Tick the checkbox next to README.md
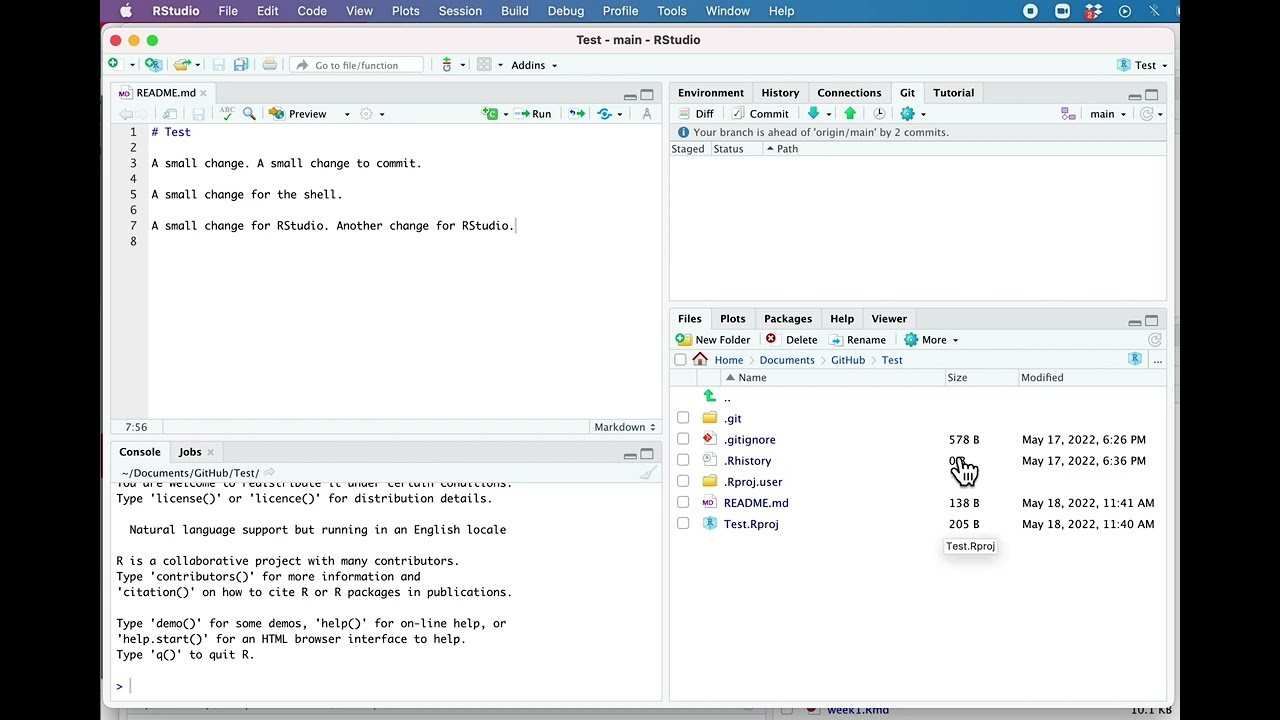The width and height of the screenshot is (1280, 720). (x=683, y=502)
